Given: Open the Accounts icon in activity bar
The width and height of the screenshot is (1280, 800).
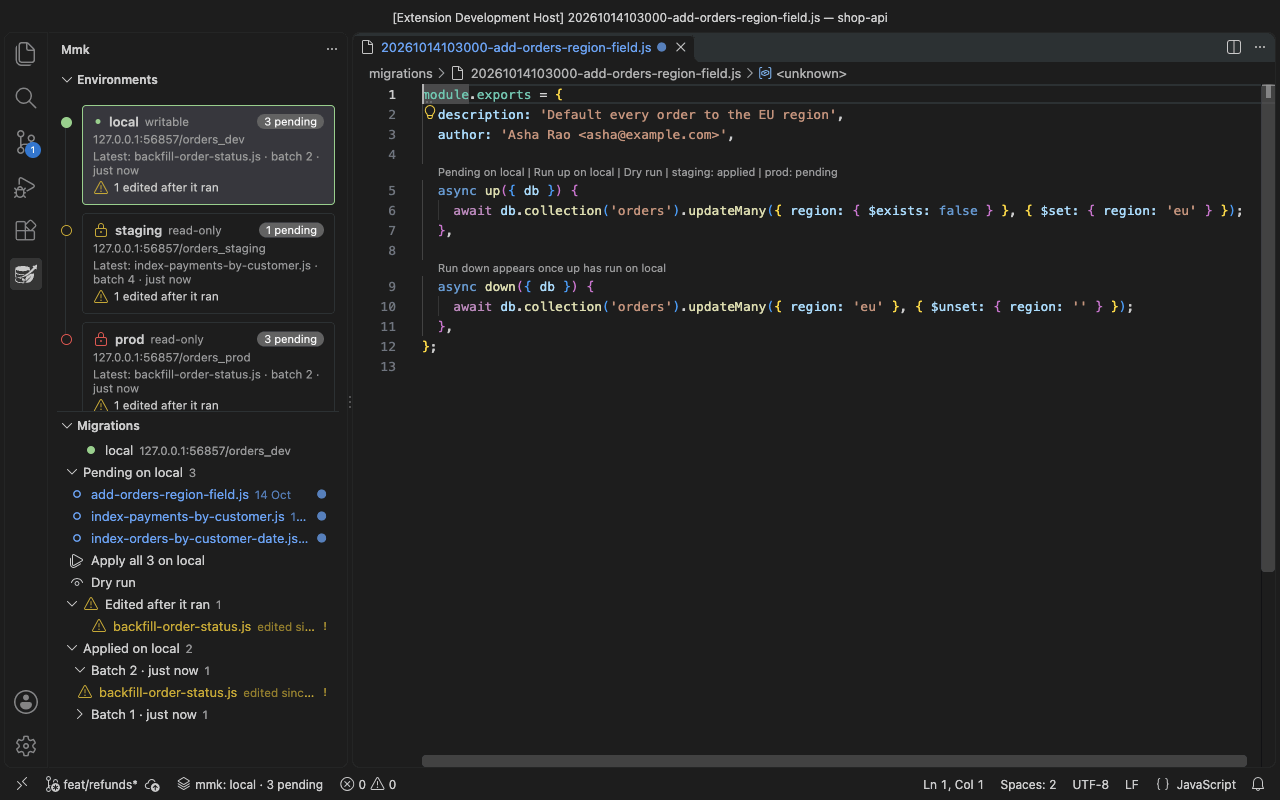Looking at the screenshot, I should (26, 702).
